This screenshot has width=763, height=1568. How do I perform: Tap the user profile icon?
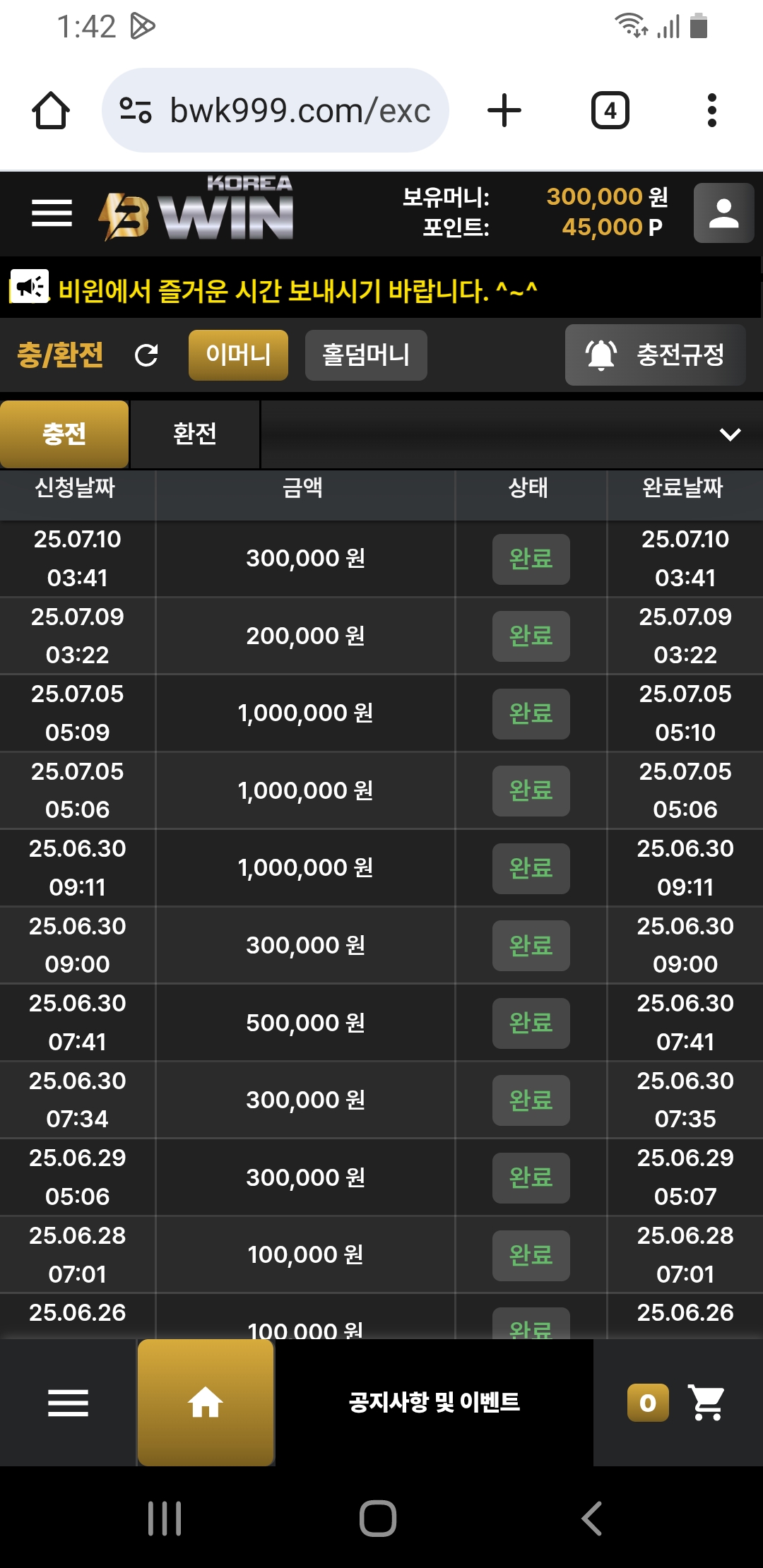click(723, 213)
